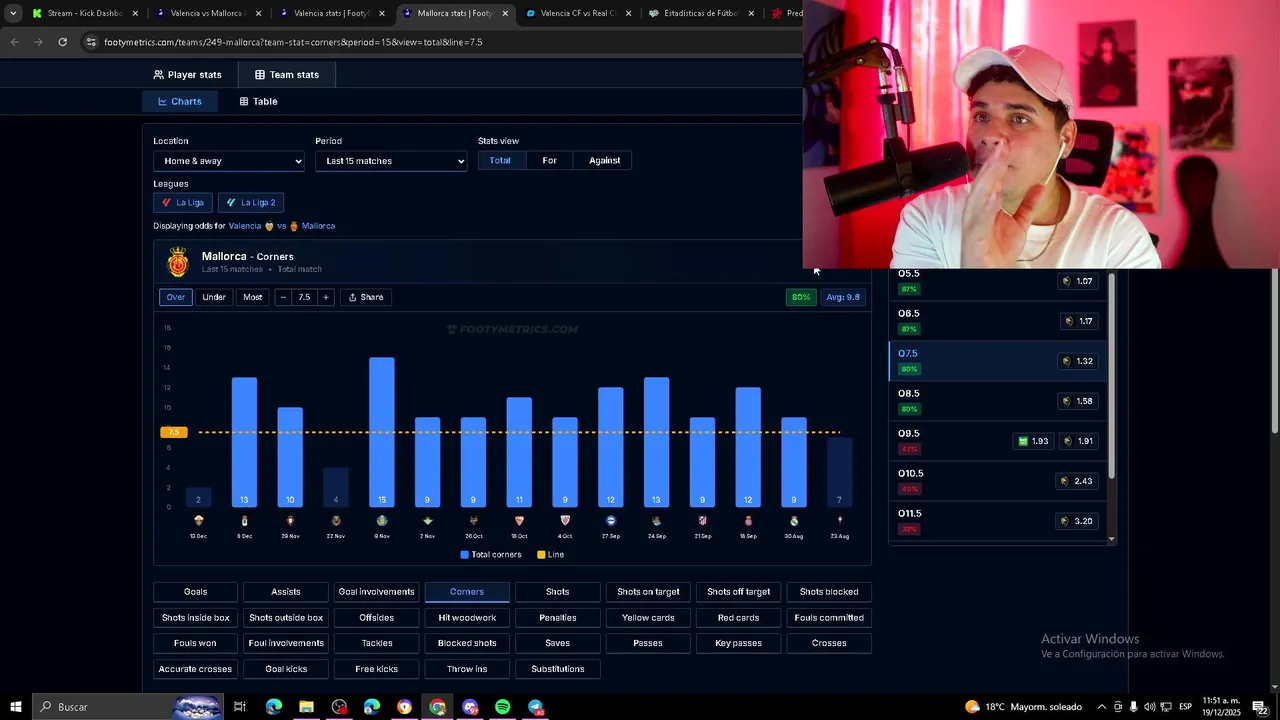Click the odds list scrollbar down arrow
Viewport: 1280px width, 720px height.
[1112, 539]
